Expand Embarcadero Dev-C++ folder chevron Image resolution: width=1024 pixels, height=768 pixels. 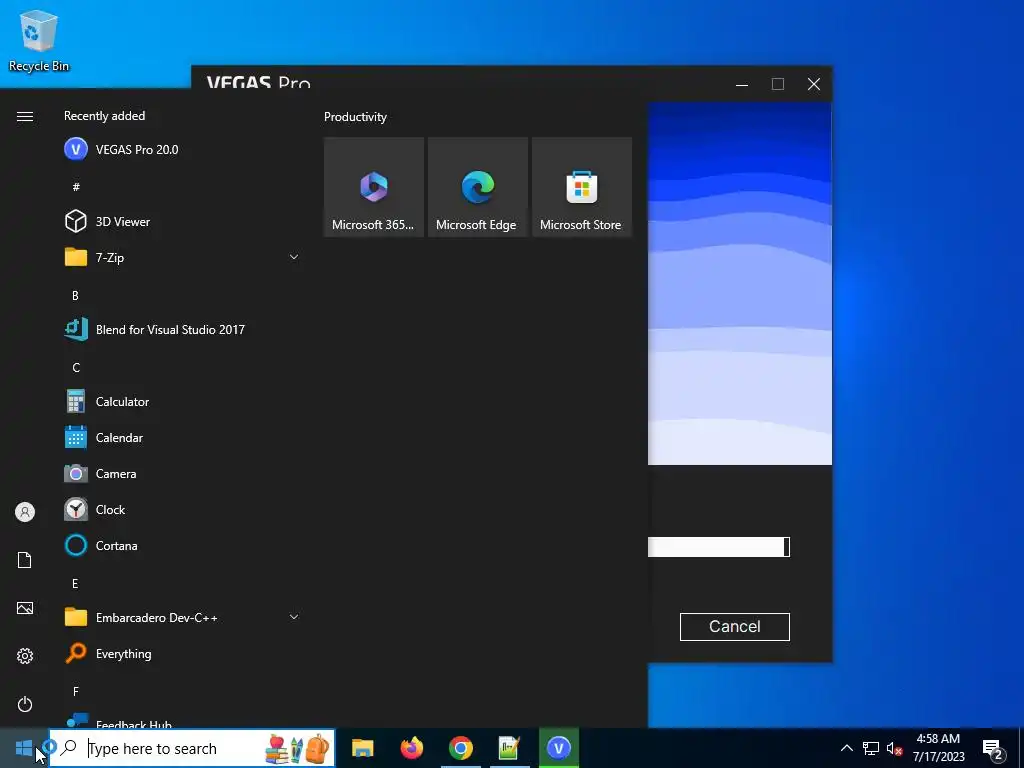[294, 617]
